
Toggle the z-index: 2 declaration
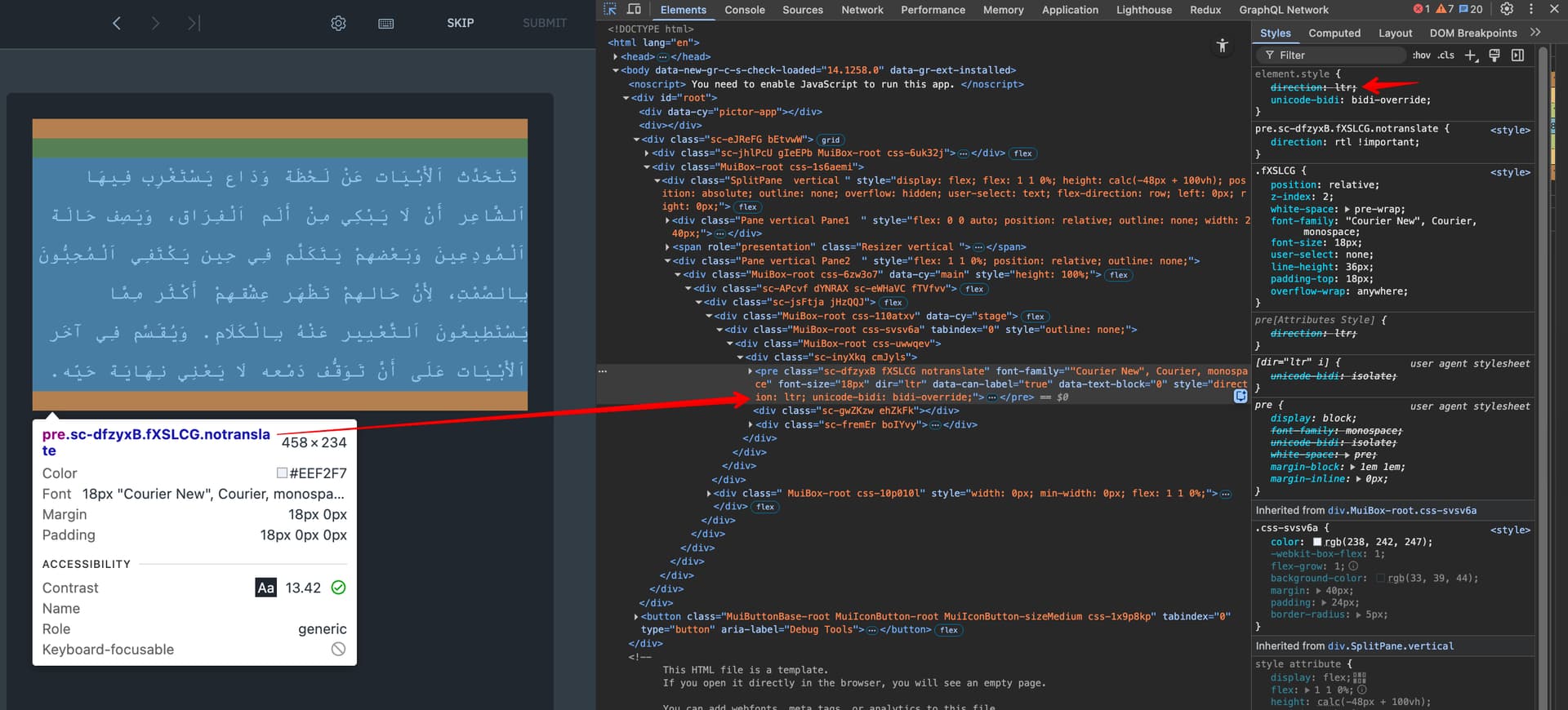click(1301, 197)
